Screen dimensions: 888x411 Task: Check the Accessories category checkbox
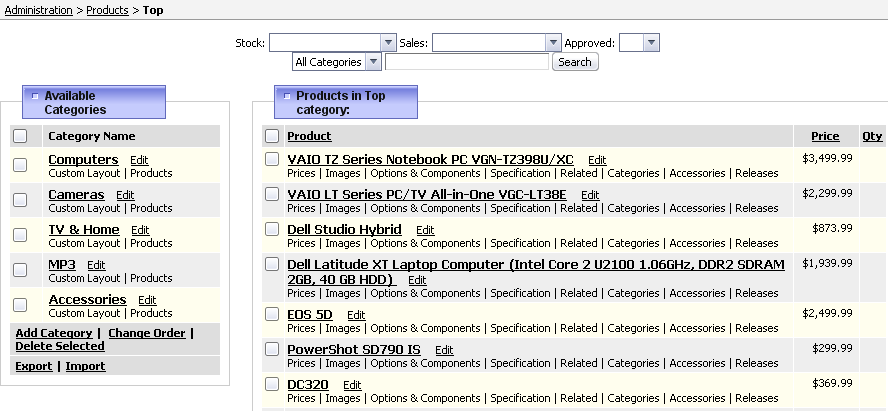pyautogui.click(x=20, y=305)
